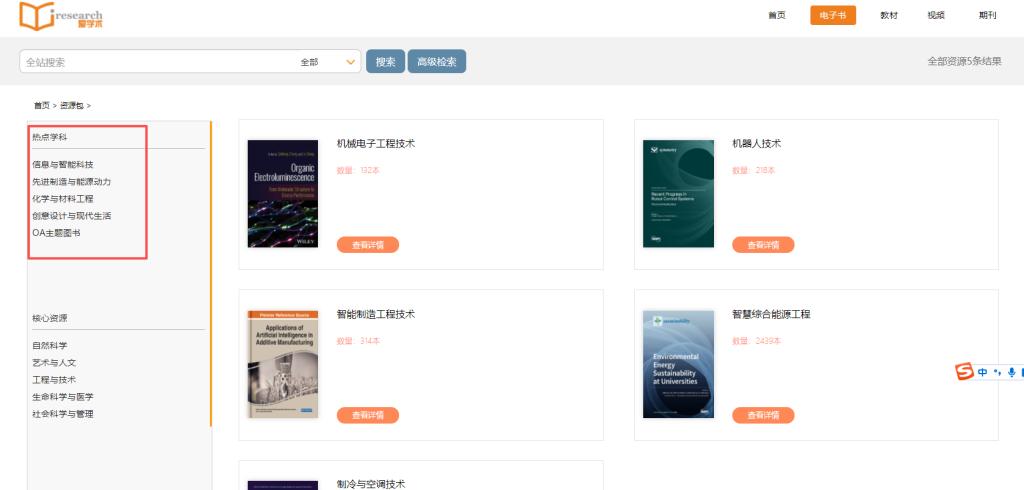Click the 核心资源 sidebar heading

click(50, 318)
